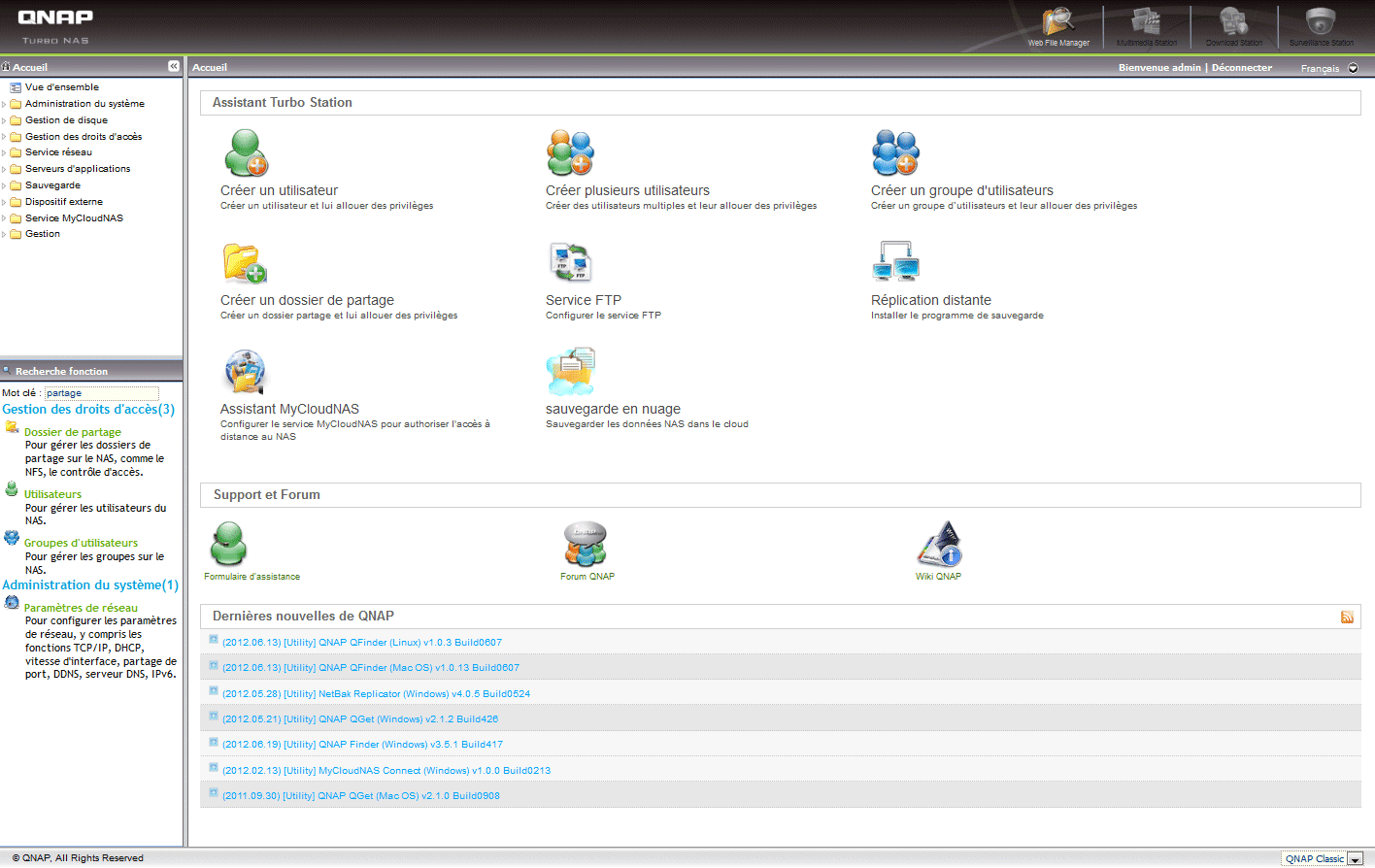
Task: Expand Service réseau folder
Action: coord(4,152)
